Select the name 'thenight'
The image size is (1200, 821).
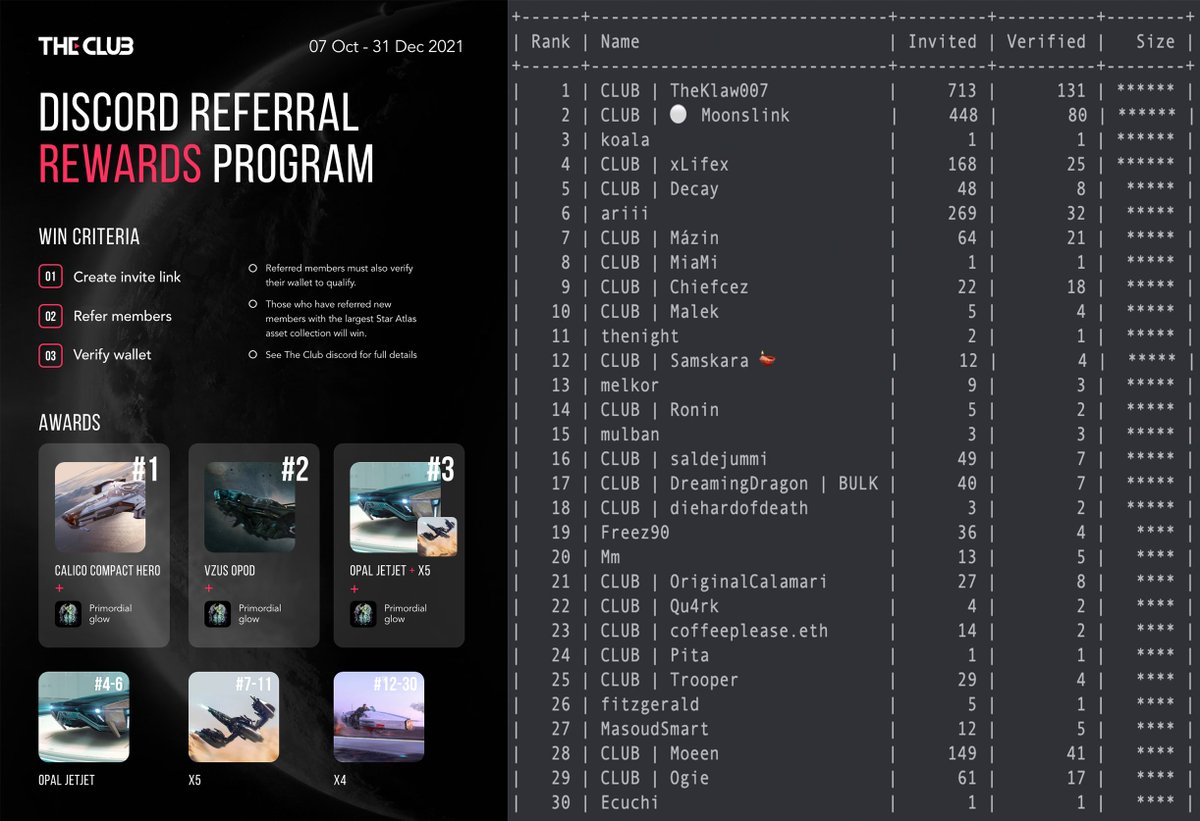pyautogui.click(x=640, y=336)
